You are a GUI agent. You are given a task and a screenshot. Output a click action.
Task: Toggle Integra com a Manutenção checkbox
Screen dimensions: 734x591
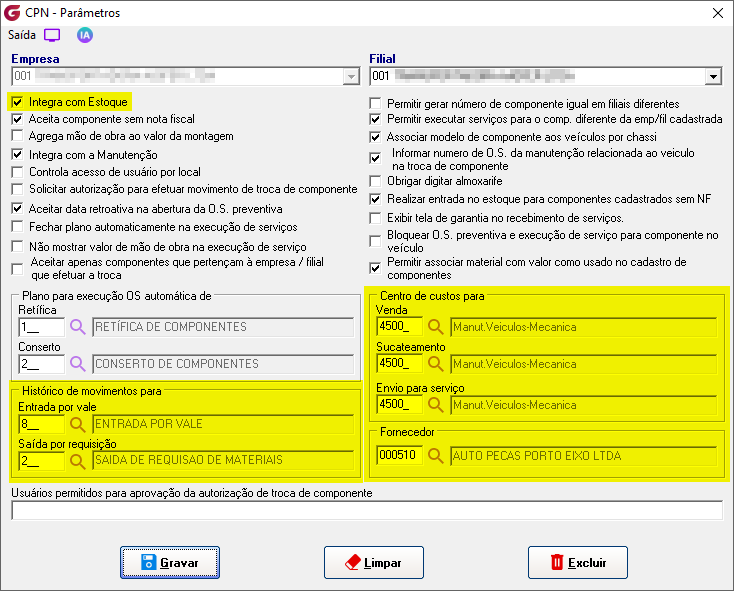pos(17,154)
